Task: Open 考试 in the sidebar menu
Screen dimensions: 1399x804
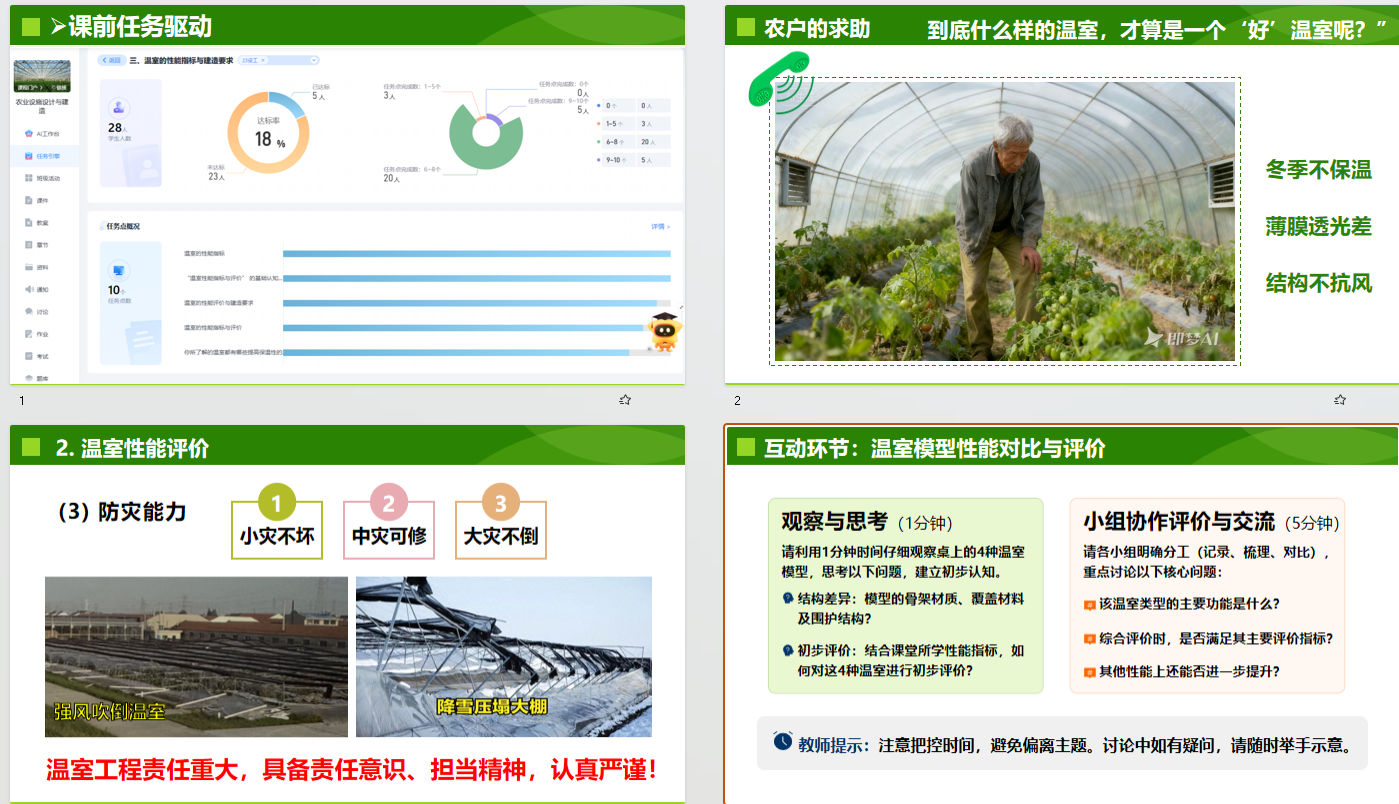Action: (38, 356)
